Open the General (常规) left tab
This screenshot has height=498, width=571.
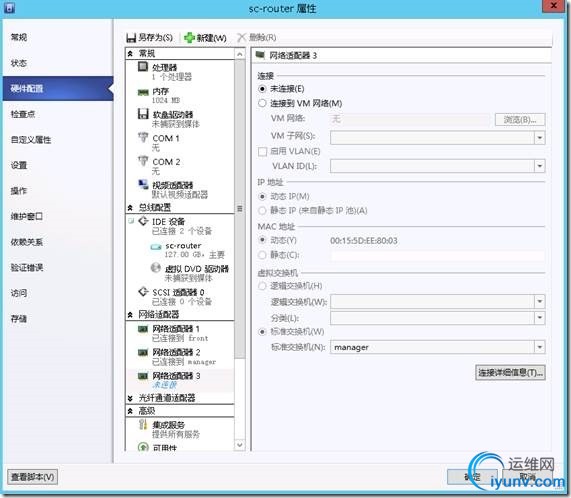(x=58, y=37)
